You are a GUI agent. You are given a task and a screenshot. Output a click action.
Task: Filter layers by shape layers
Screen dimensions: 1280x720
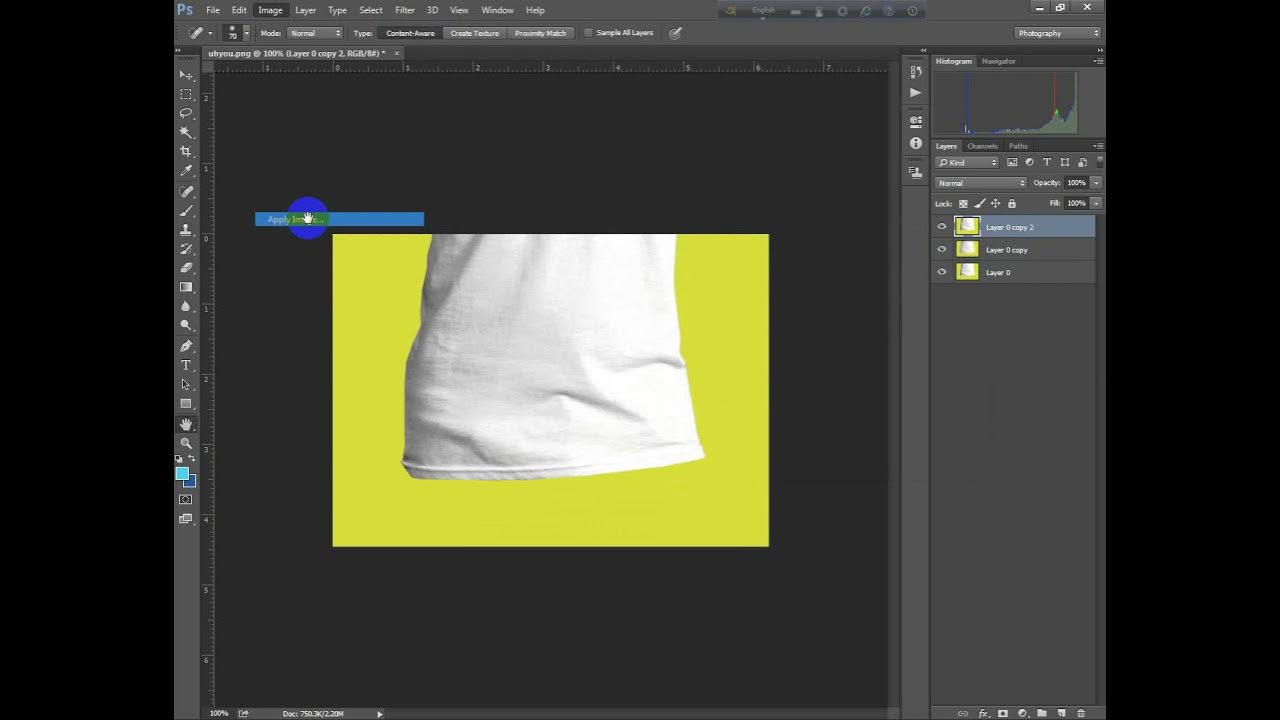(1064, 162)
